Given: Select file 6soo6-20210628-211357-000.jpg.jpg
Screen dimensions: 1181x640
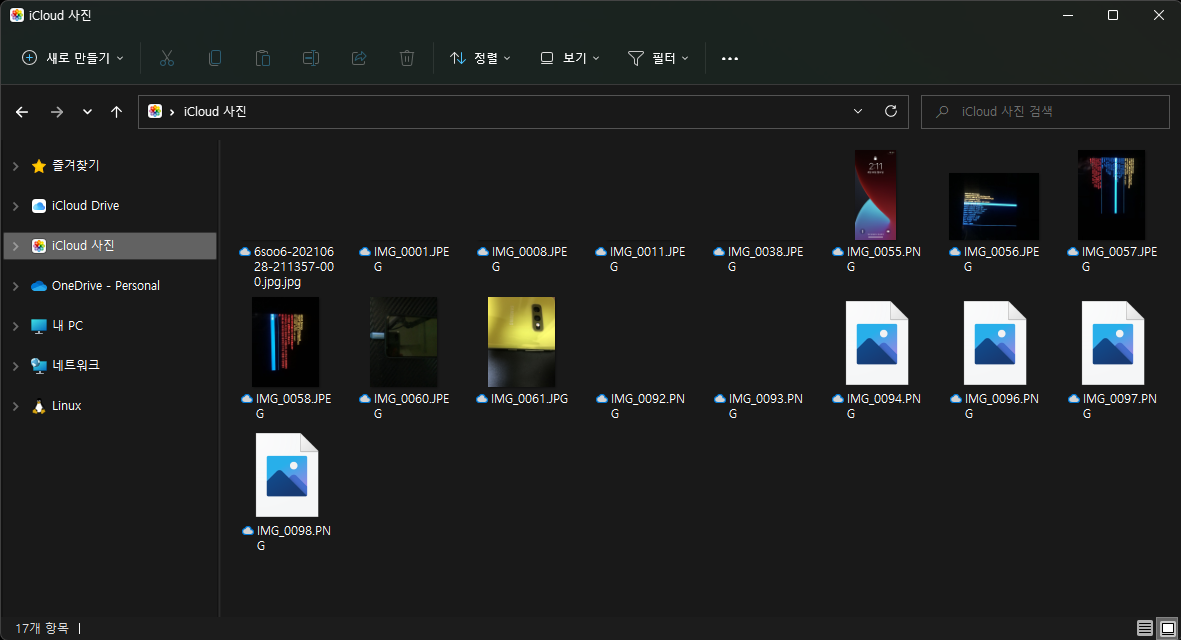Looking at the screenshot, I should [294, 267].
